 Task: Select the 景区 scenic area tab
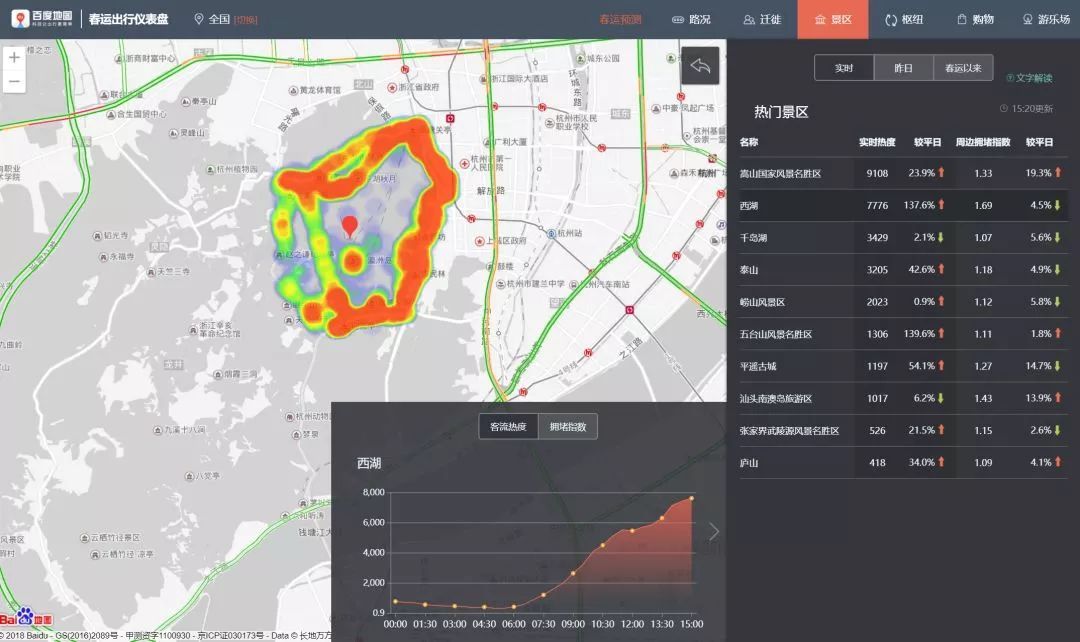point(832,19)
